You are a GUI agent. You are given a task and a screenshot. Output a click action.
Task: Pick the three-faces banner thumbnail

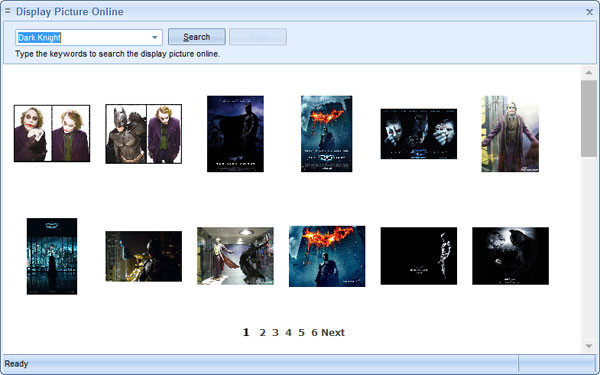tap(419, 134)
